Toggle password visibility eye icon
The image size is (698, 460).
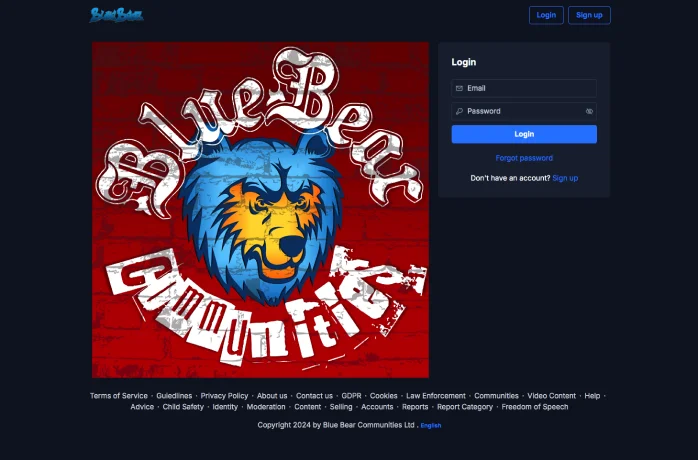click(589, 111)
